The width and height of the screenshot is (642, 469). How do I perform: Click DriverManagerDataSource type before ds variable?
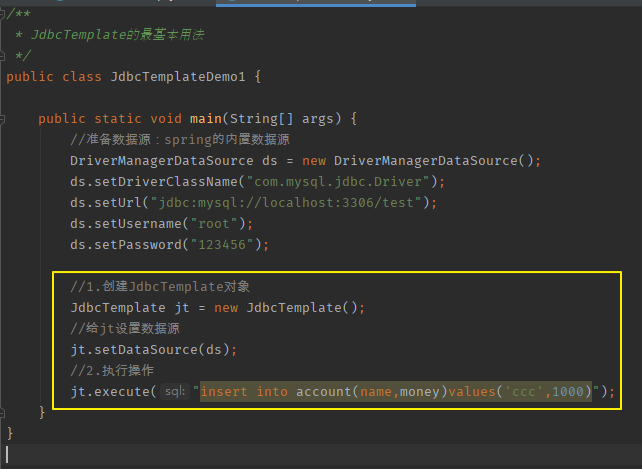click(x=162, y=161)
